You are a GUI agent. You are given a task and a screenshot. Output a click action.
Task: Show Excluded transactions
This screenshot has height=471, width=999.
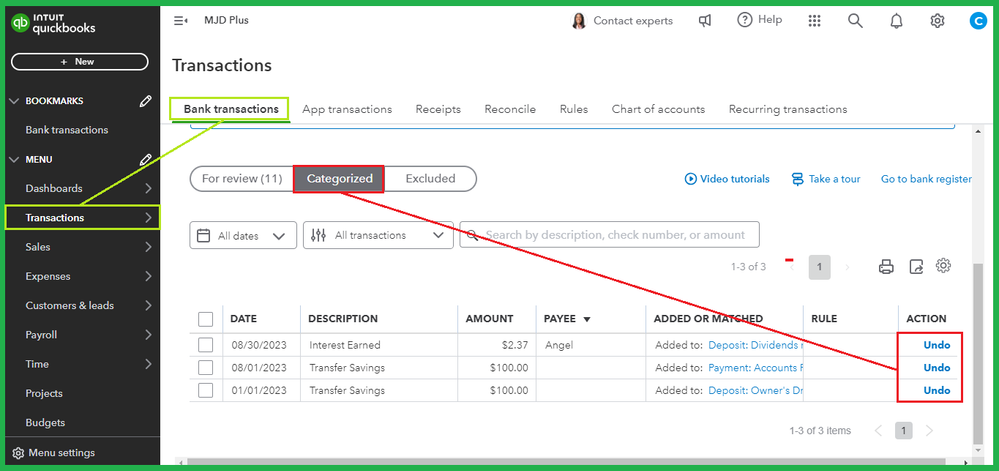pos(430,179)
